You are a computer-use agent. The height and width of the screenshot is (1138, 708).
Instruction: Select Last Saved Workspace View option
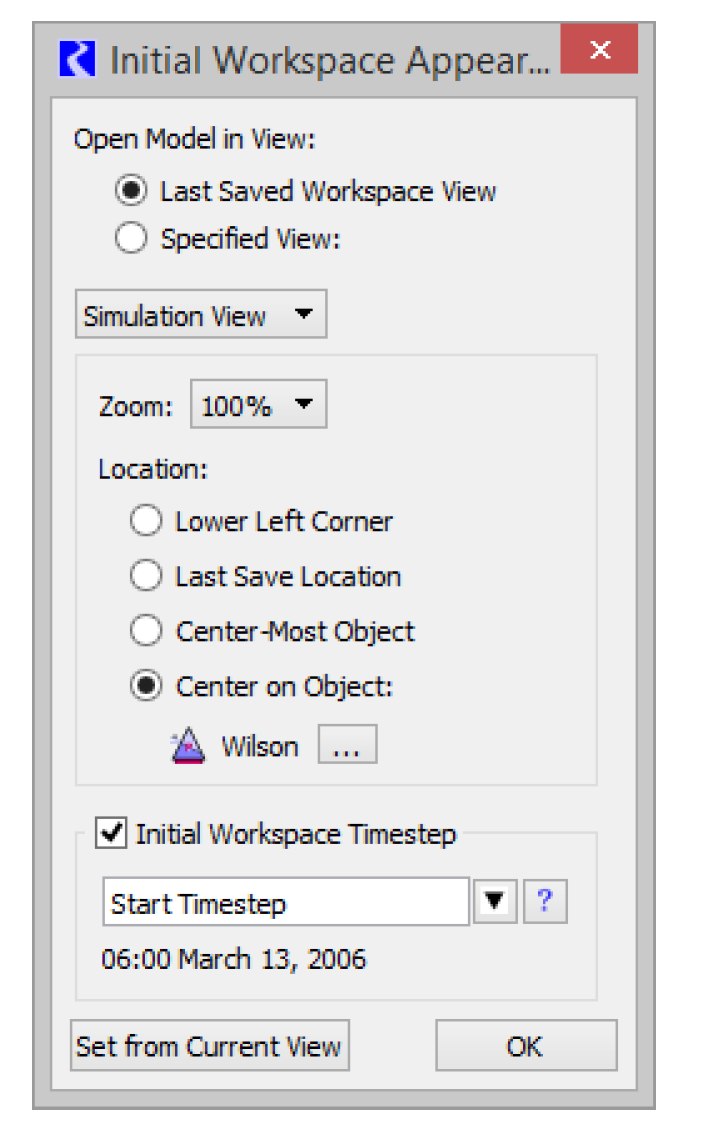131,191
